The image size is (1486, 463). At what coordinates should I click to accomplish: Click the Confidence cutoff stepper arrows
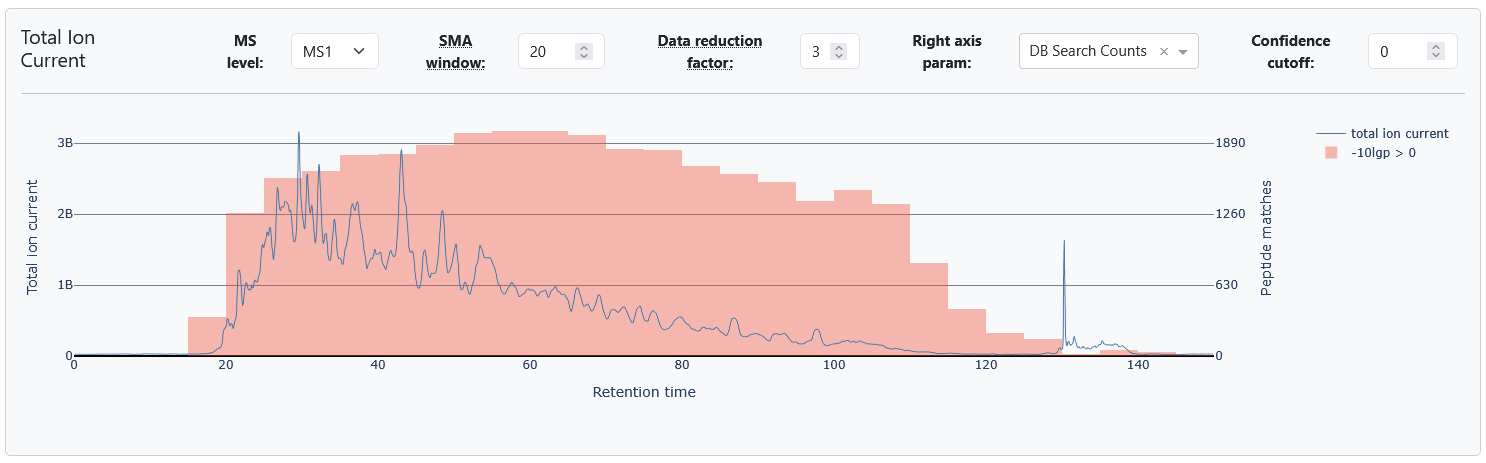(x=1436, y=51)
